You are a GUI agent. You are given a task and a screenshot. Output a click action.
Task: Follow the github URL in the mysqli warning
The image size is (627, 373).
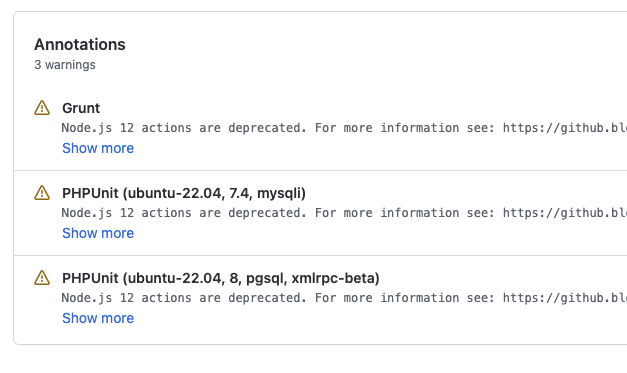click(x=565, y=213)
